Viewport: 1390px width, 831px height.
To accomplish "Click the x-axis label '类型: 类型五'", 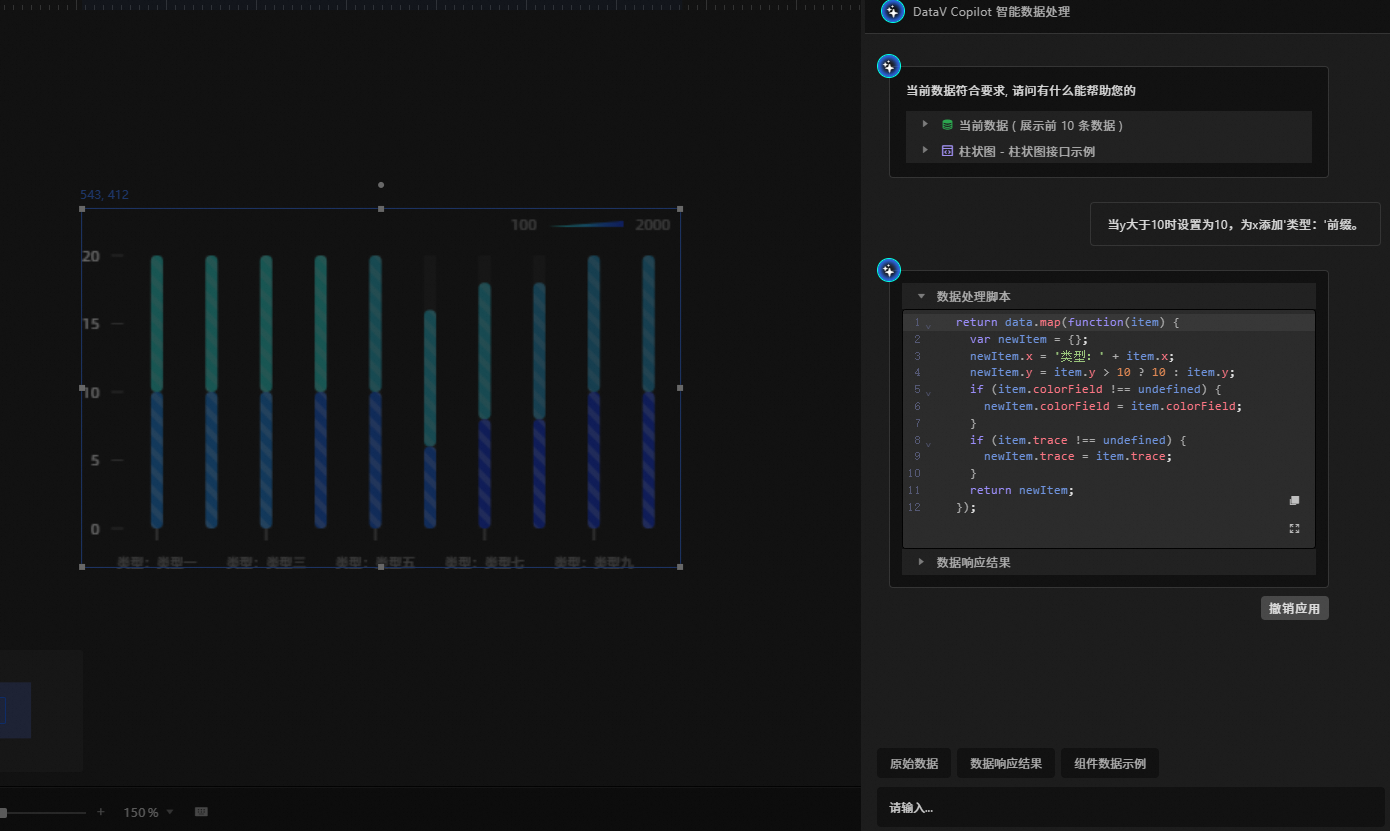I will pos(375,563).
